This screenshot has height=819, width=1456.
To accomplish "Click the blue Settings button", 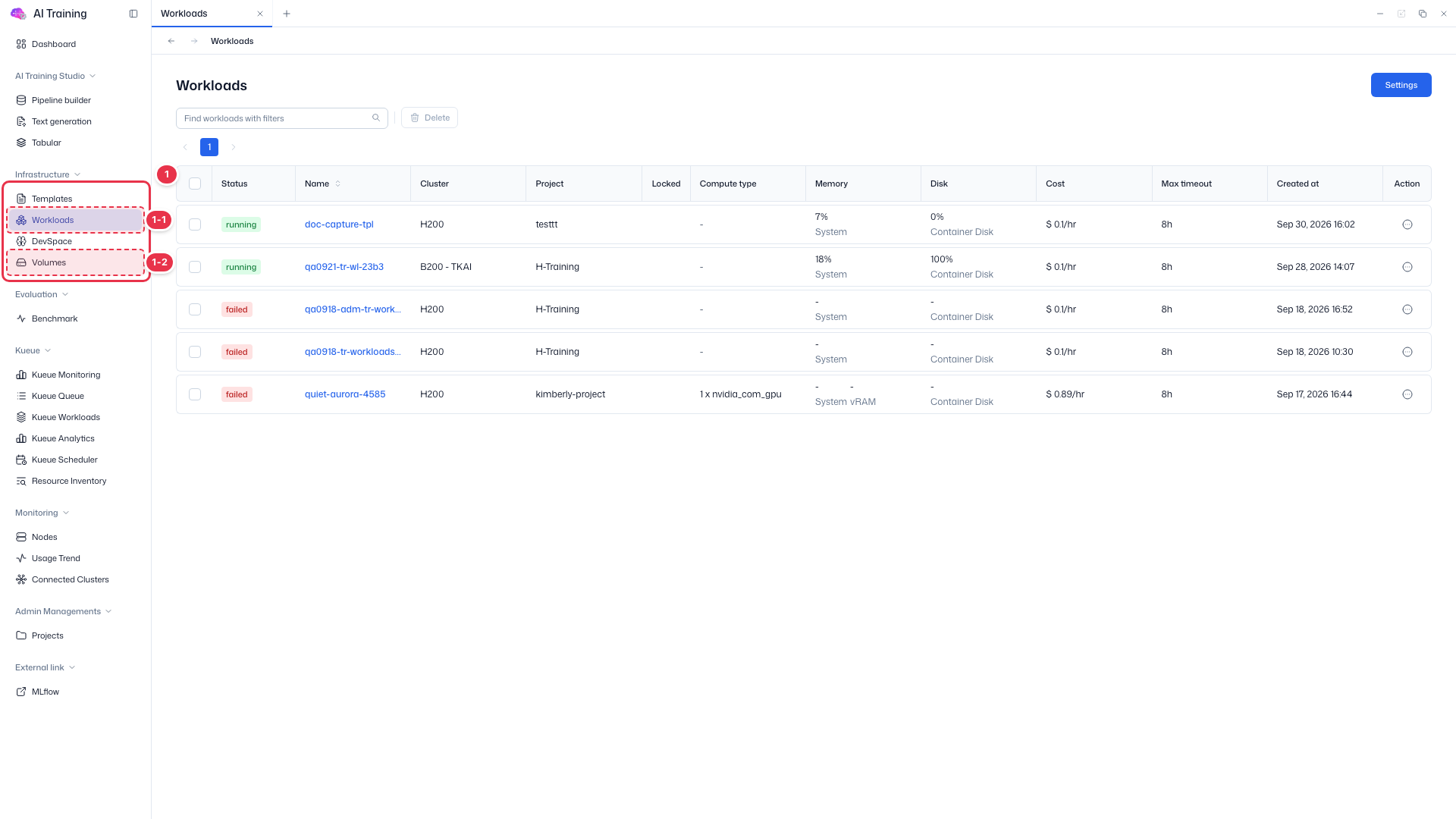I will point(1401,85).
